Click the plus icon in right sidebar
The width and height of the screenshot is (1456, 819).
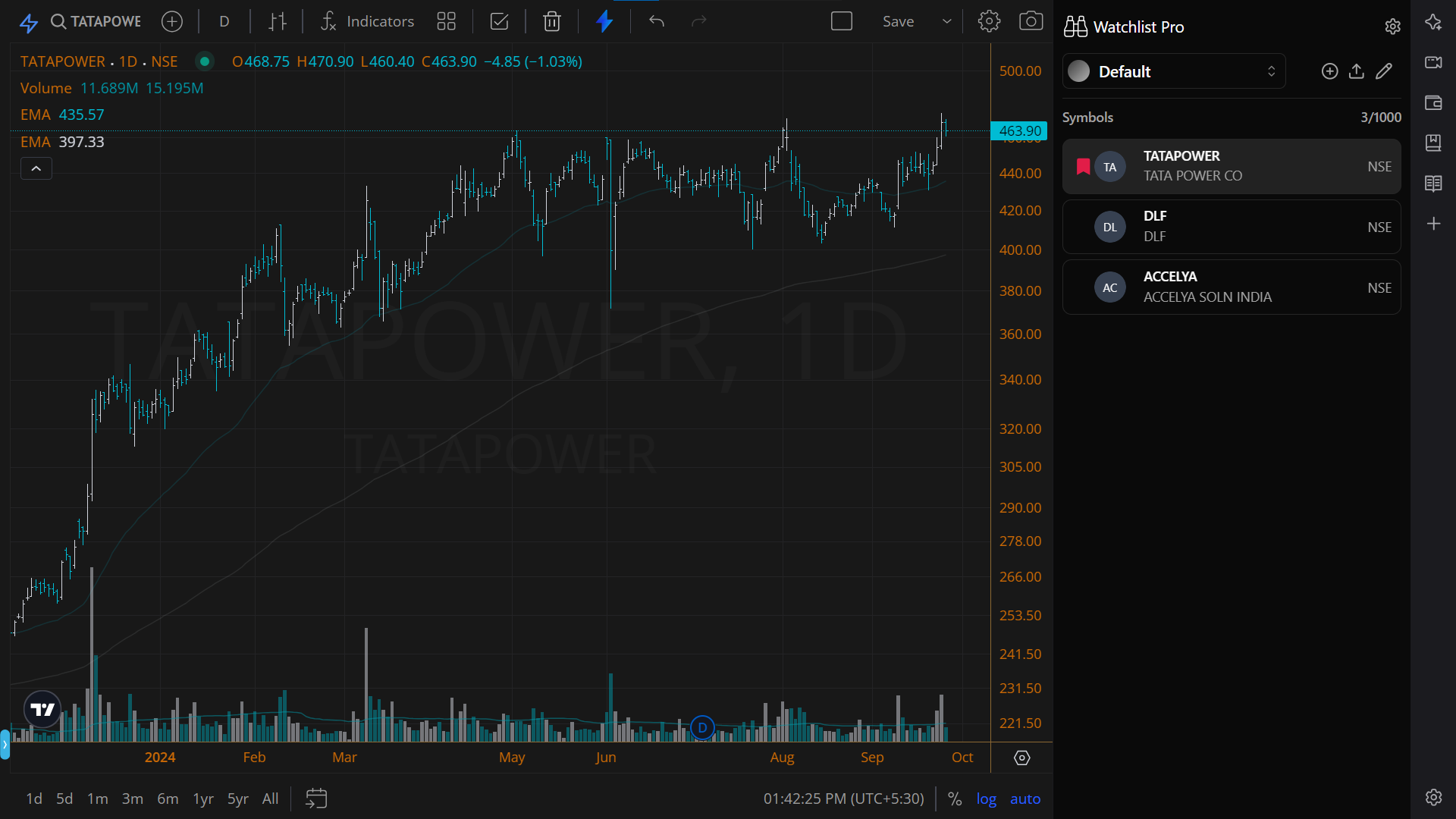click(1433, 224)
